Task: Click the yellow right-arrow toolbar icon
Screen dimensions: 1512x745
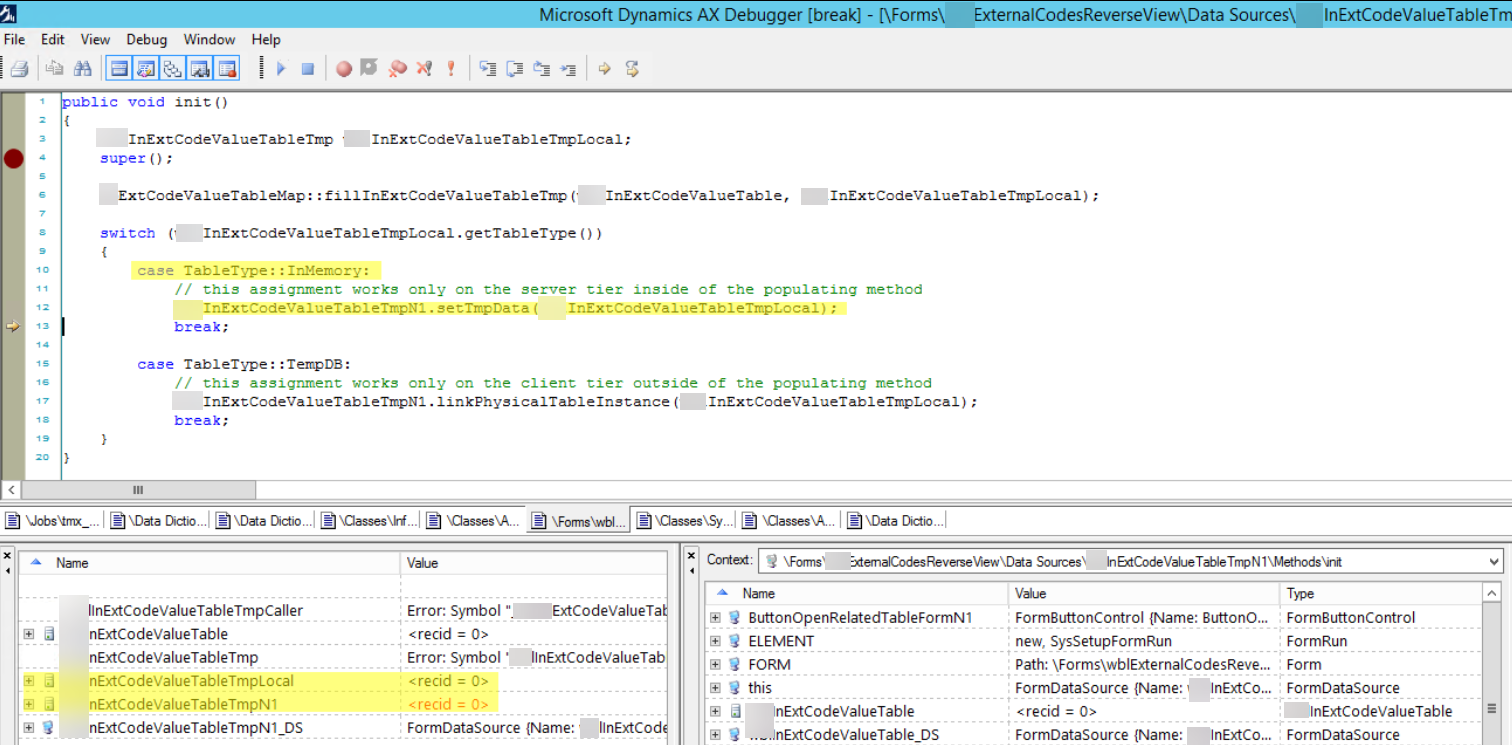Action: coord(605,68)
